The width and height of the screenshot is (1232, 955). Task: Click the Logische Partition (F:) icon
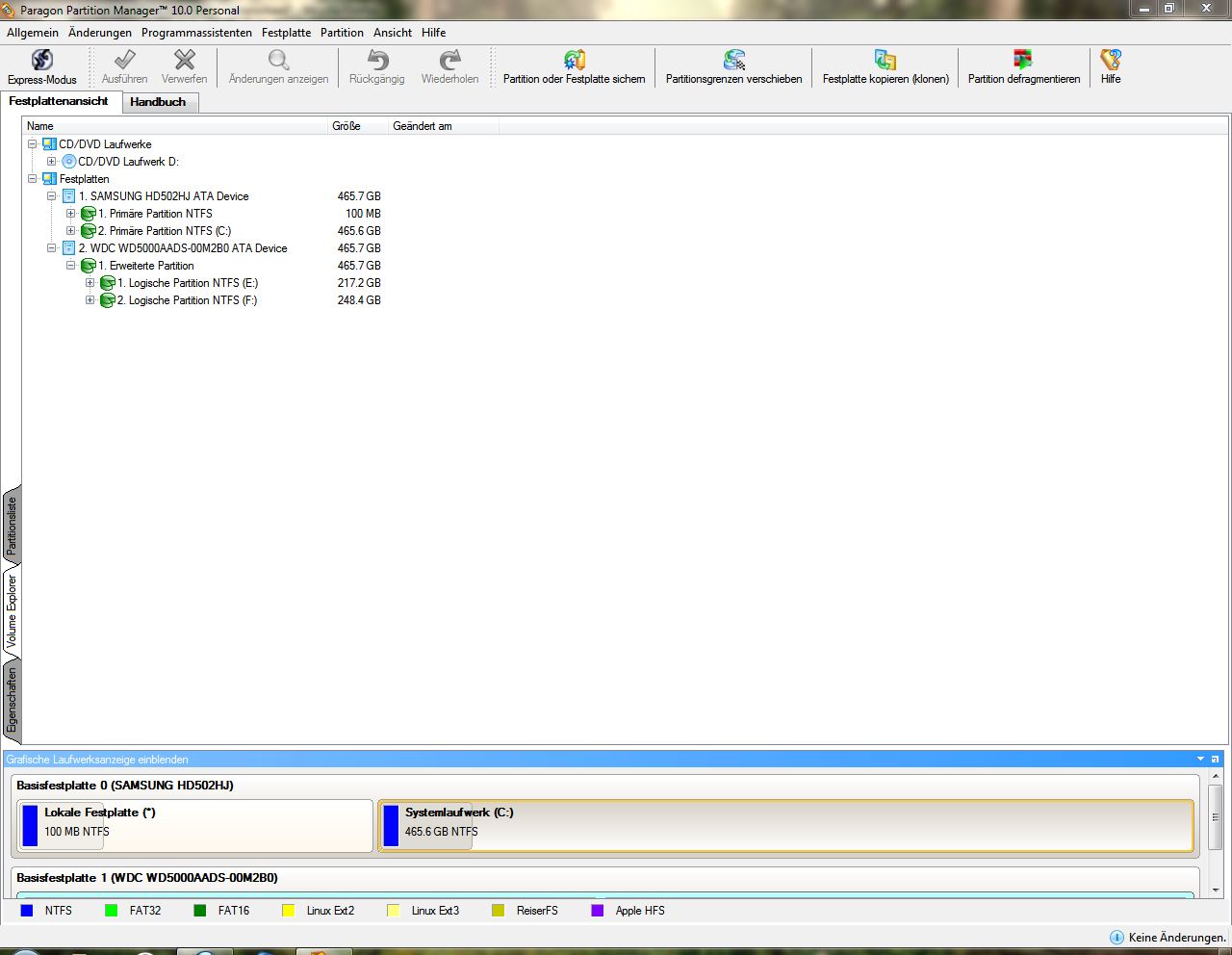[x=108, y=300]
